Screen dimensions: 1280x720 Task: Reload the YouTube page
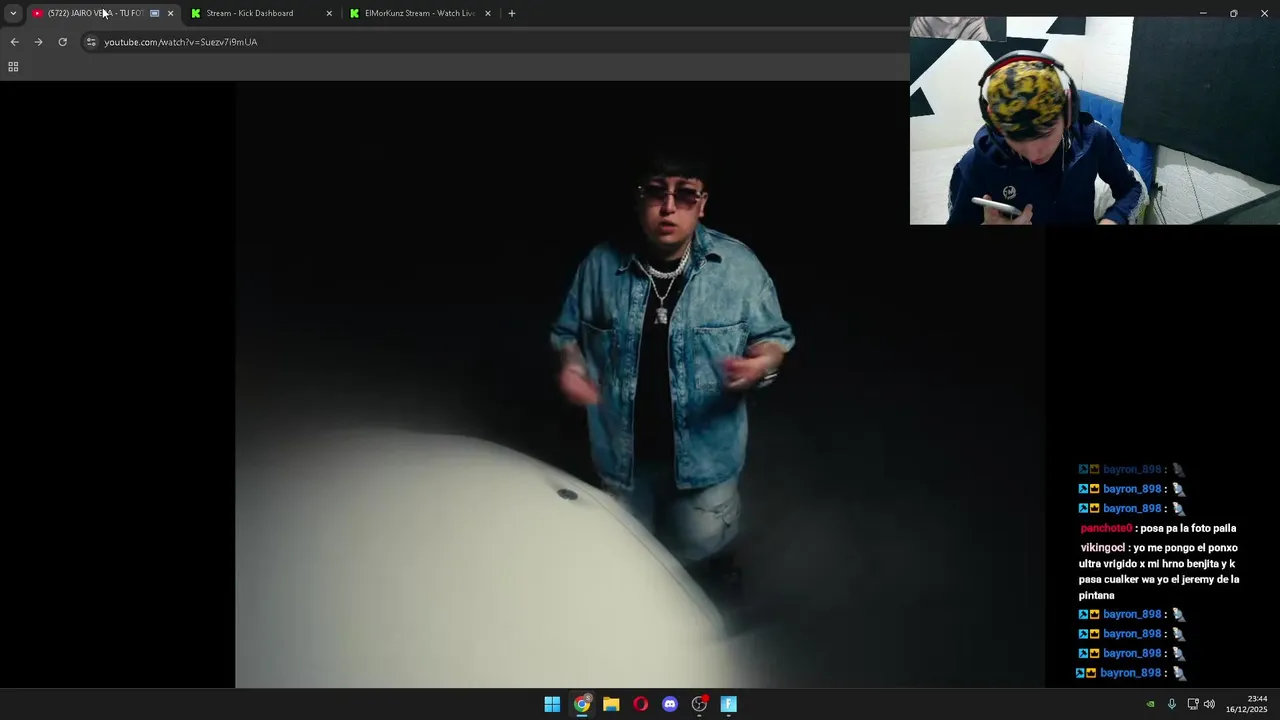(x=62, y=42)
